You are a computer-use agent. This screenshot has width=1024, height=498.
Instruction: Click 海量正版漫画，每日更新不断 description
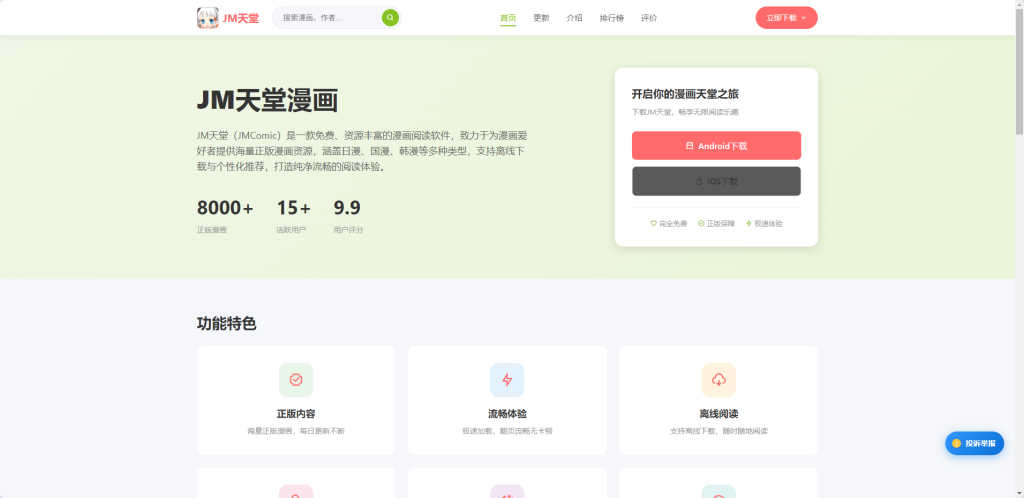coord(296,431)
